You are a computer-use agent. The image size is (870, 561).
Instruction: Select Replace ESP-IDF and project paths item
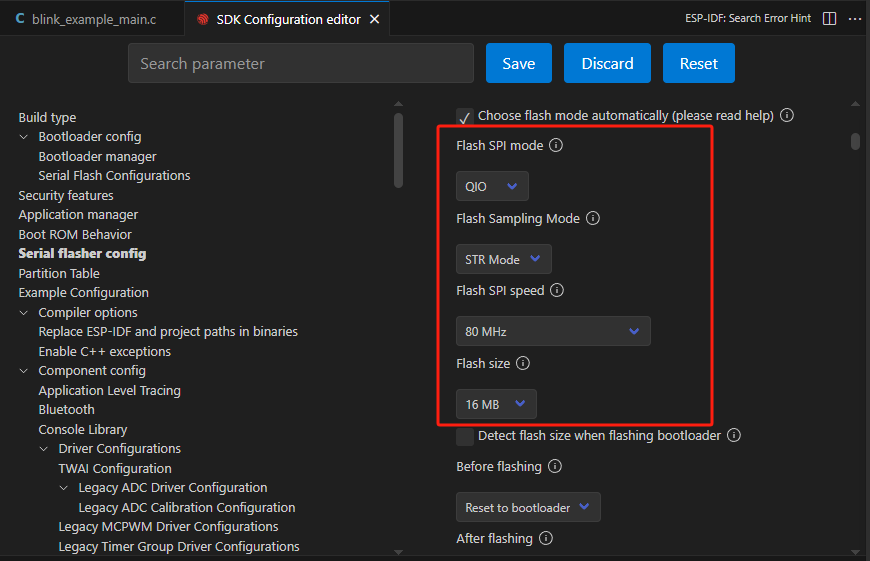(x=168, y=332)
